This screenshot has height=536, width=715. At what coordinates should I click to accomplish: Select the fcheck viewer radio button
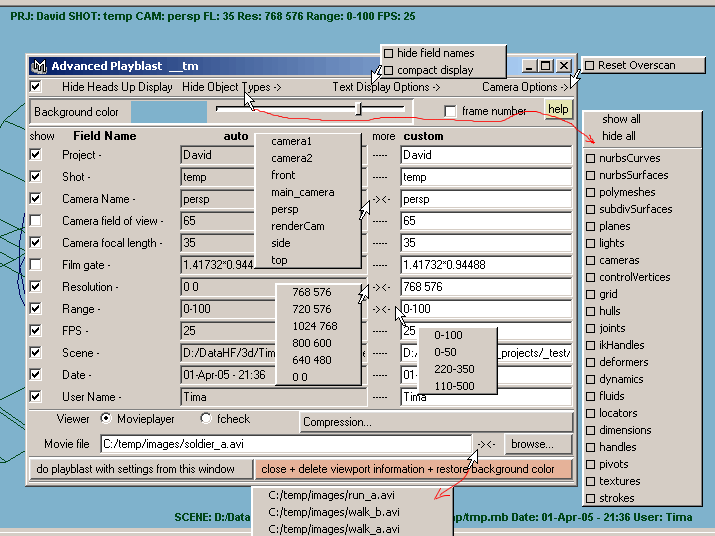206,418
